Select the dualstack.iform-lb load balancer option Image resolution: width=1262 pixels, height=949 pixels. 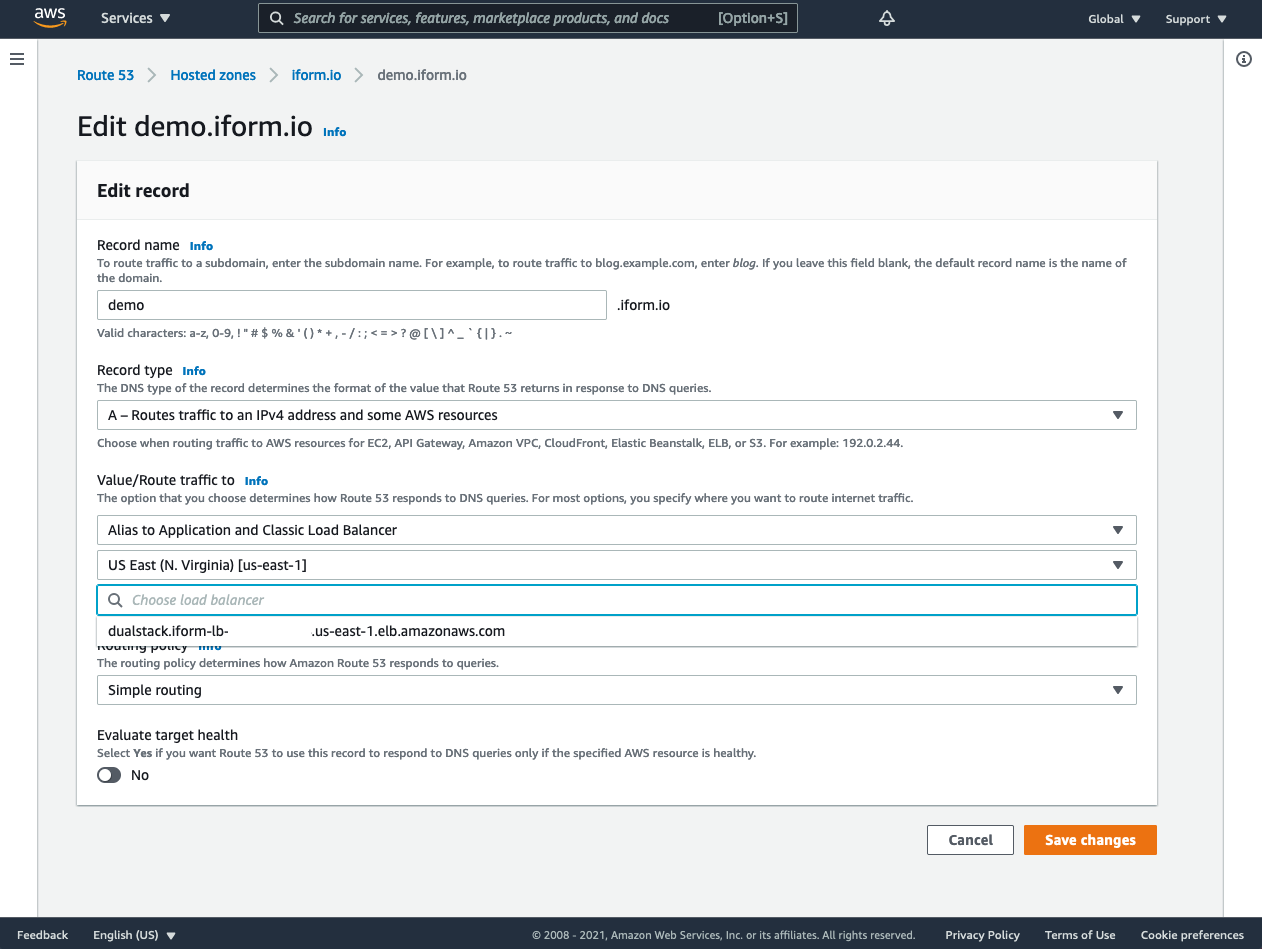coord(617,631)
